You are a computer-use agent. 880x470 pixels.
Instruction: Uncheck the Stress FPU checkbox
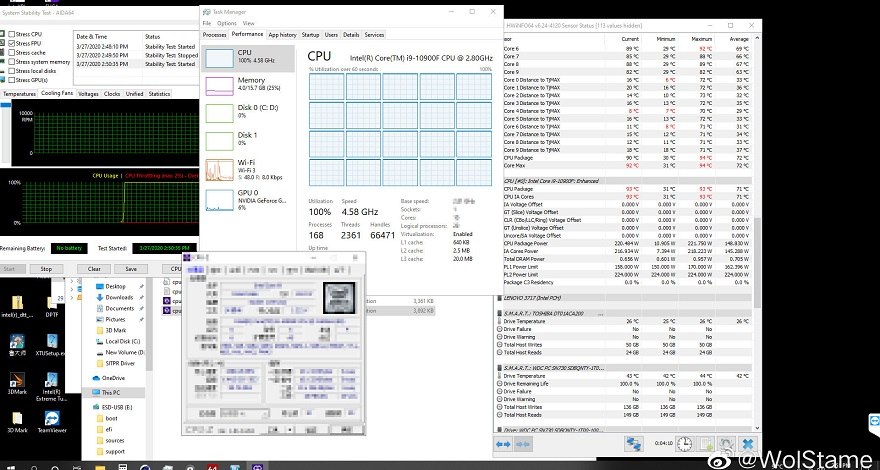[x=12, y=43]
